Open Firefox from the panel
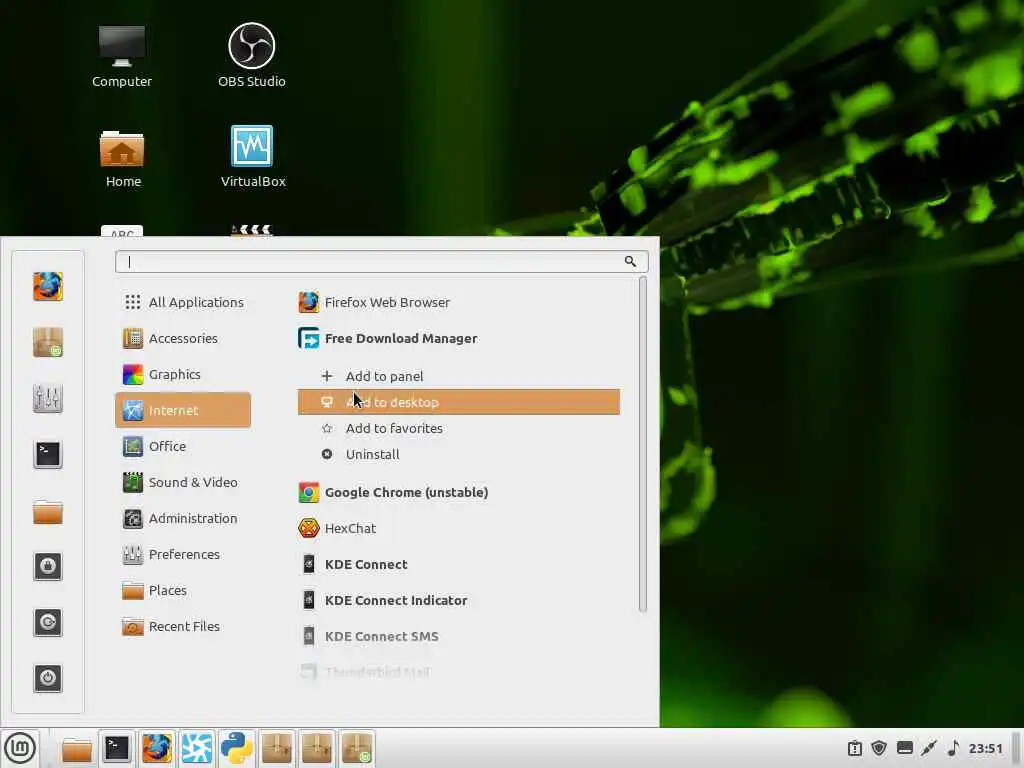The image size is (1024, 768). (x=157, y=748)
